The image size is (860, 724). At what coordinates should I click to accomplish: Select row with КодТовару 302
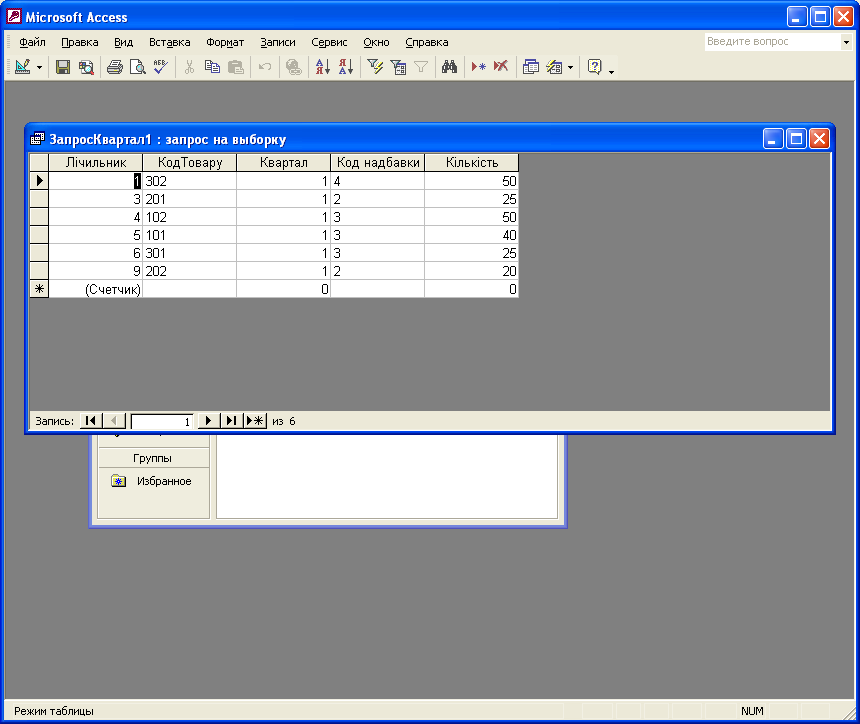[39, 180]
